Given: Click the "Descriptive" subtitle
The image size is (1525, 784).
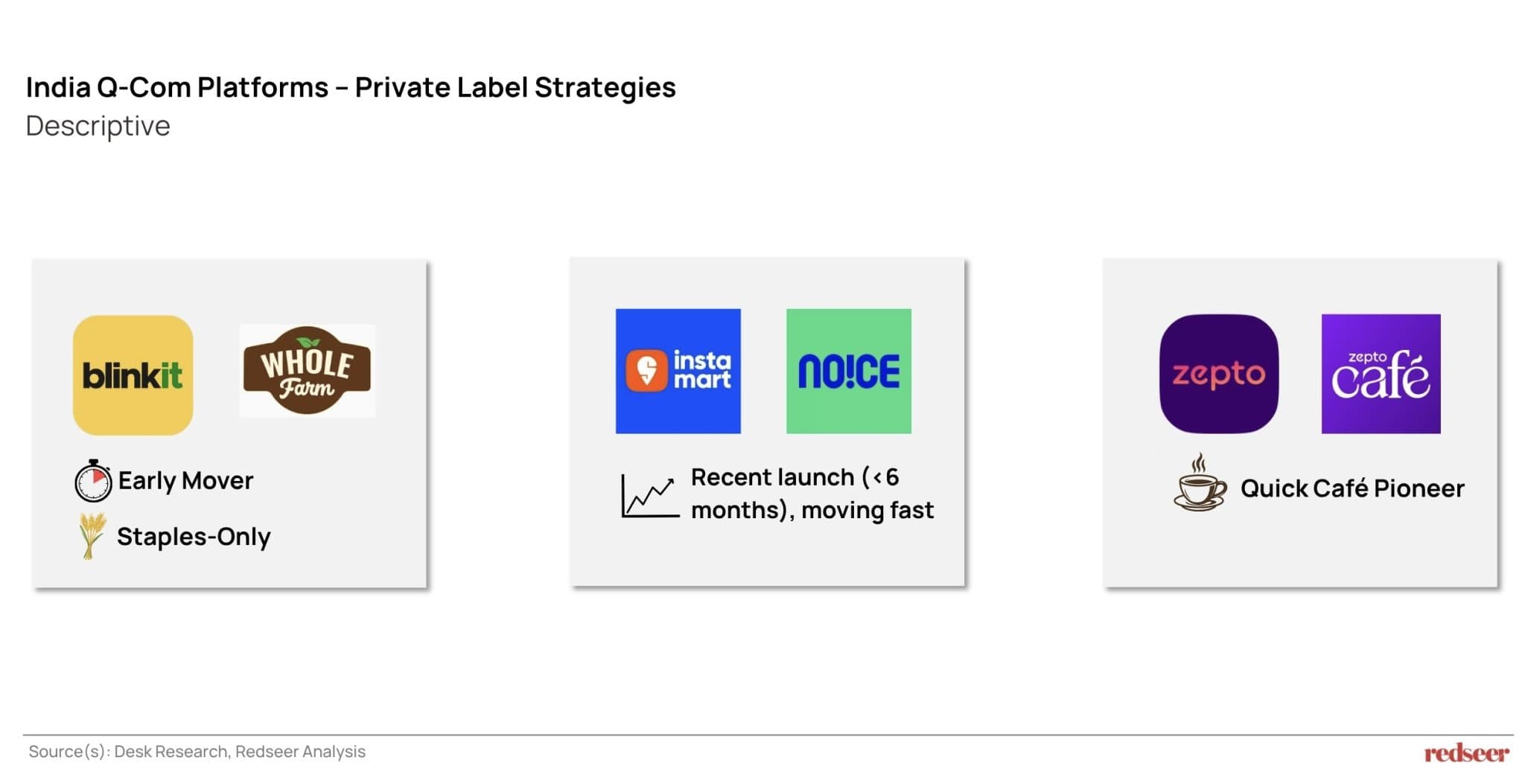Looking at the screenshot, I should 98,126.
